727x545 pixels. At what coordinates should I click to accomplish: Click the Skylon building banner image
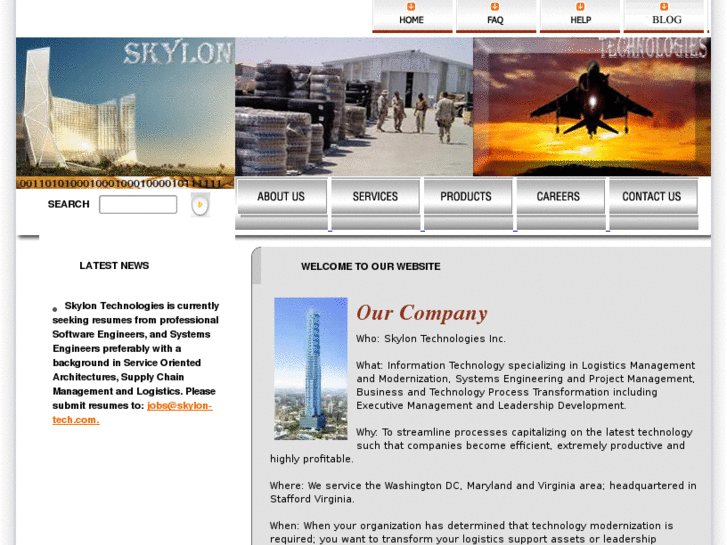(126, 113)
